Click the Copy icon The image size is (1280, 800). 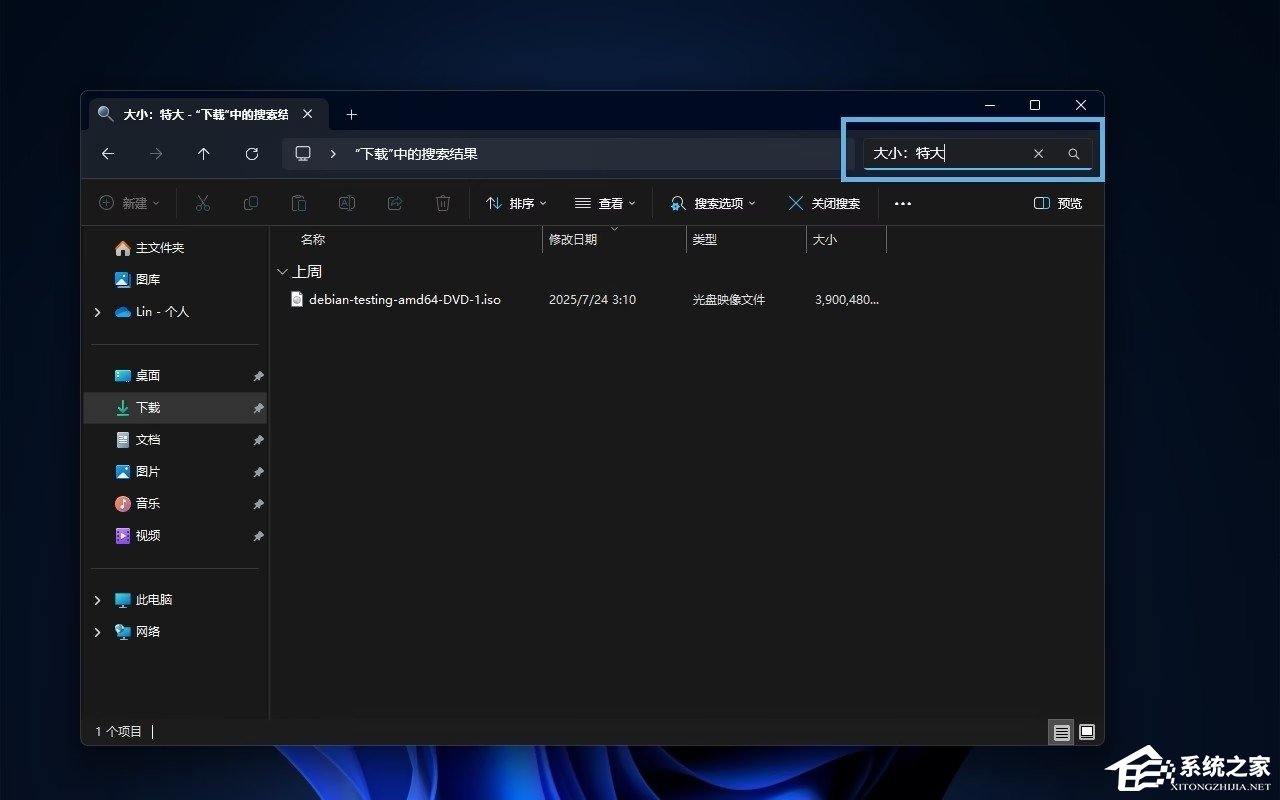tap(251, 203)
